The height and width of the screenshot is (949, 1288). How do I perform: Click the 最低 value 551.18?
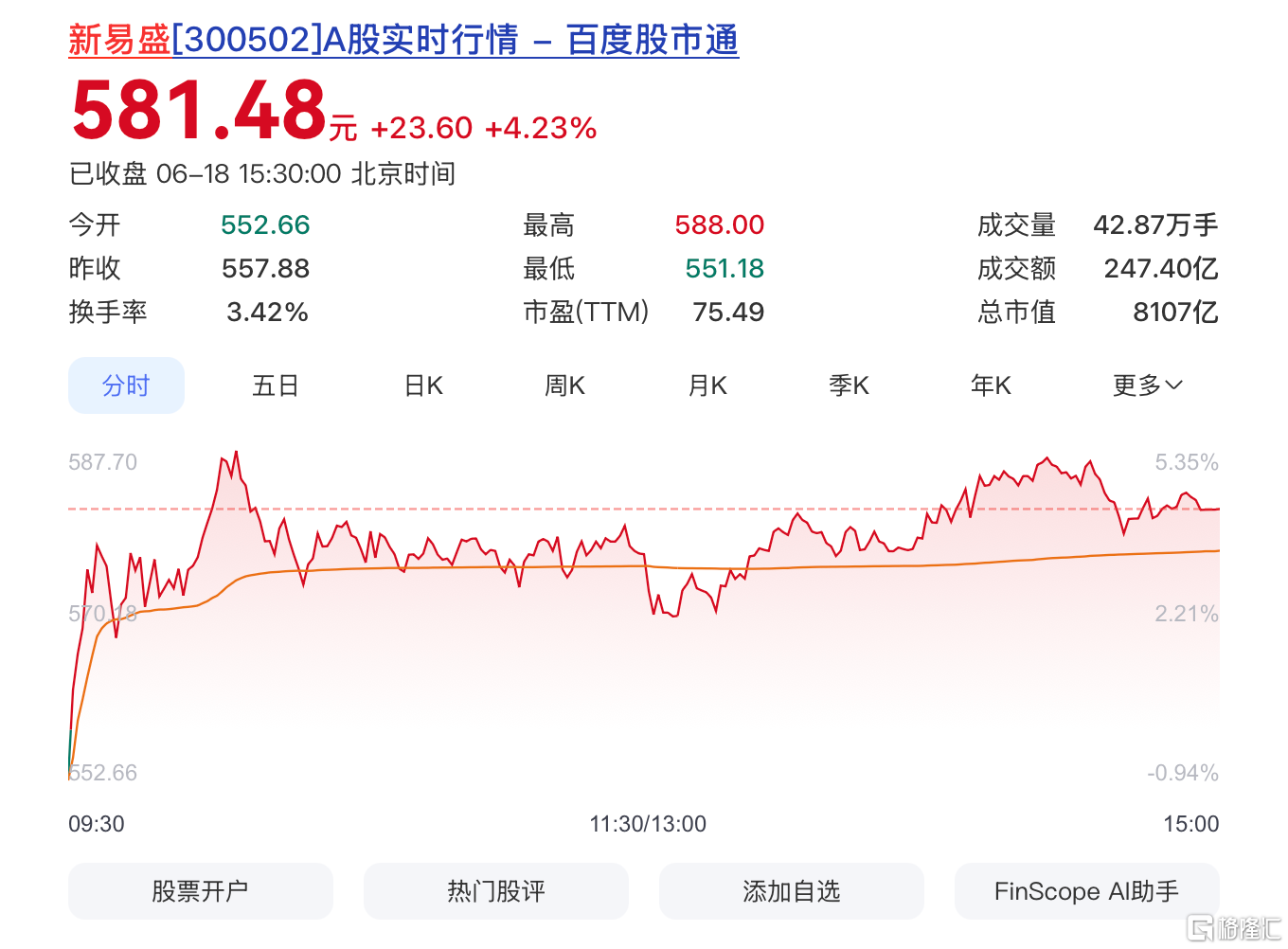pos(724,269)
